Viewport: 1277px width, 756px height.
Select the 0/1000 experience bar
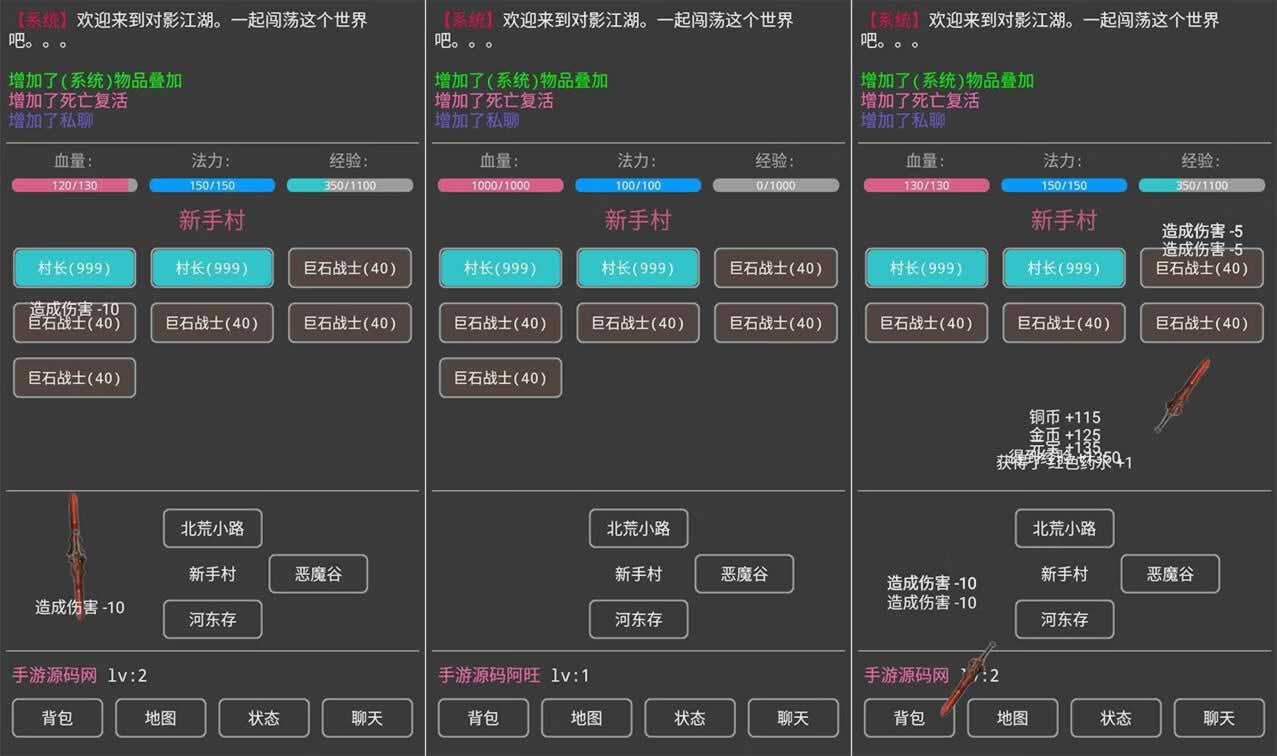pos(775,185)
